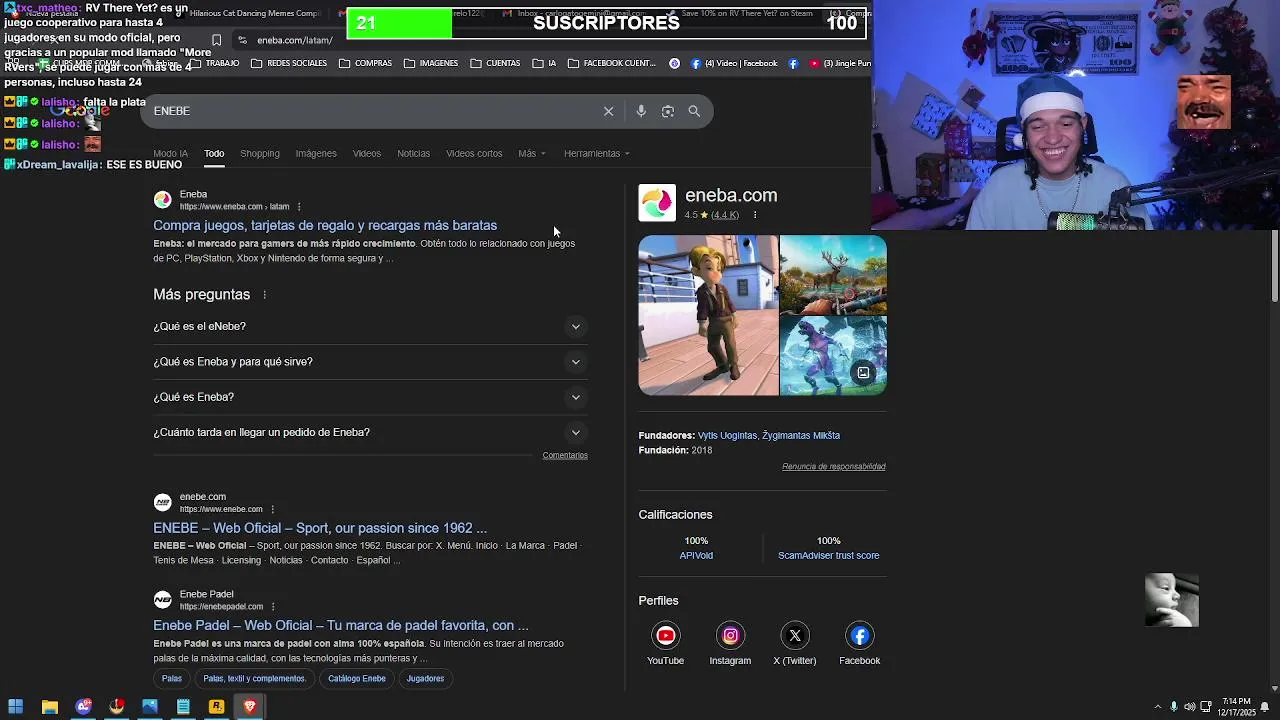Viewport: 1280px width, 720px height.
Task: Open more images via the gallery icon
Action: pos(864,373)
